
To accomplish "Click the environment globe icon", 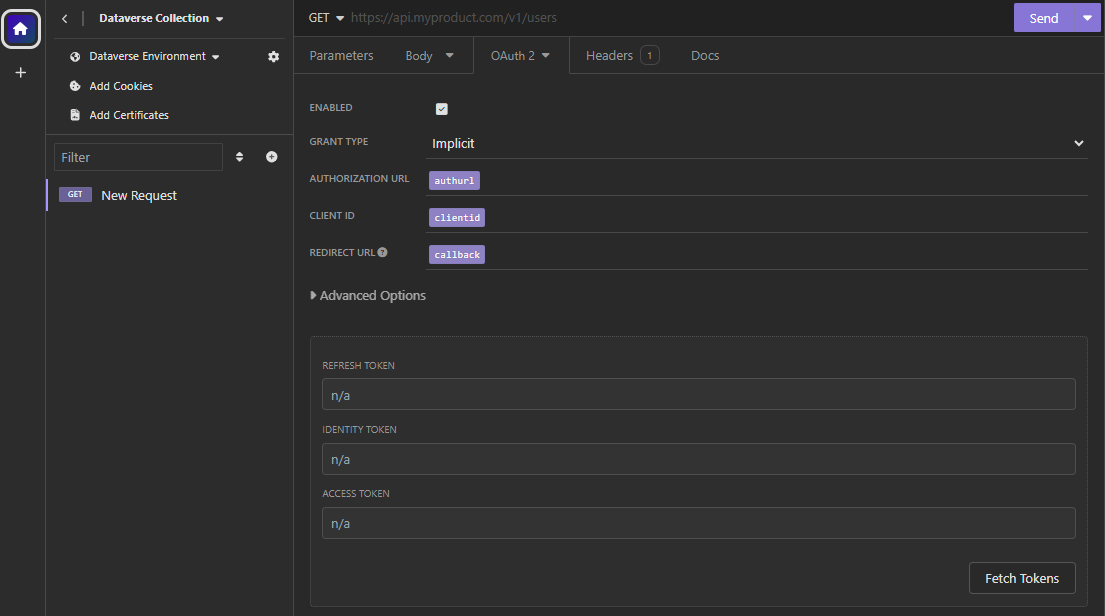I will (73, 56).
